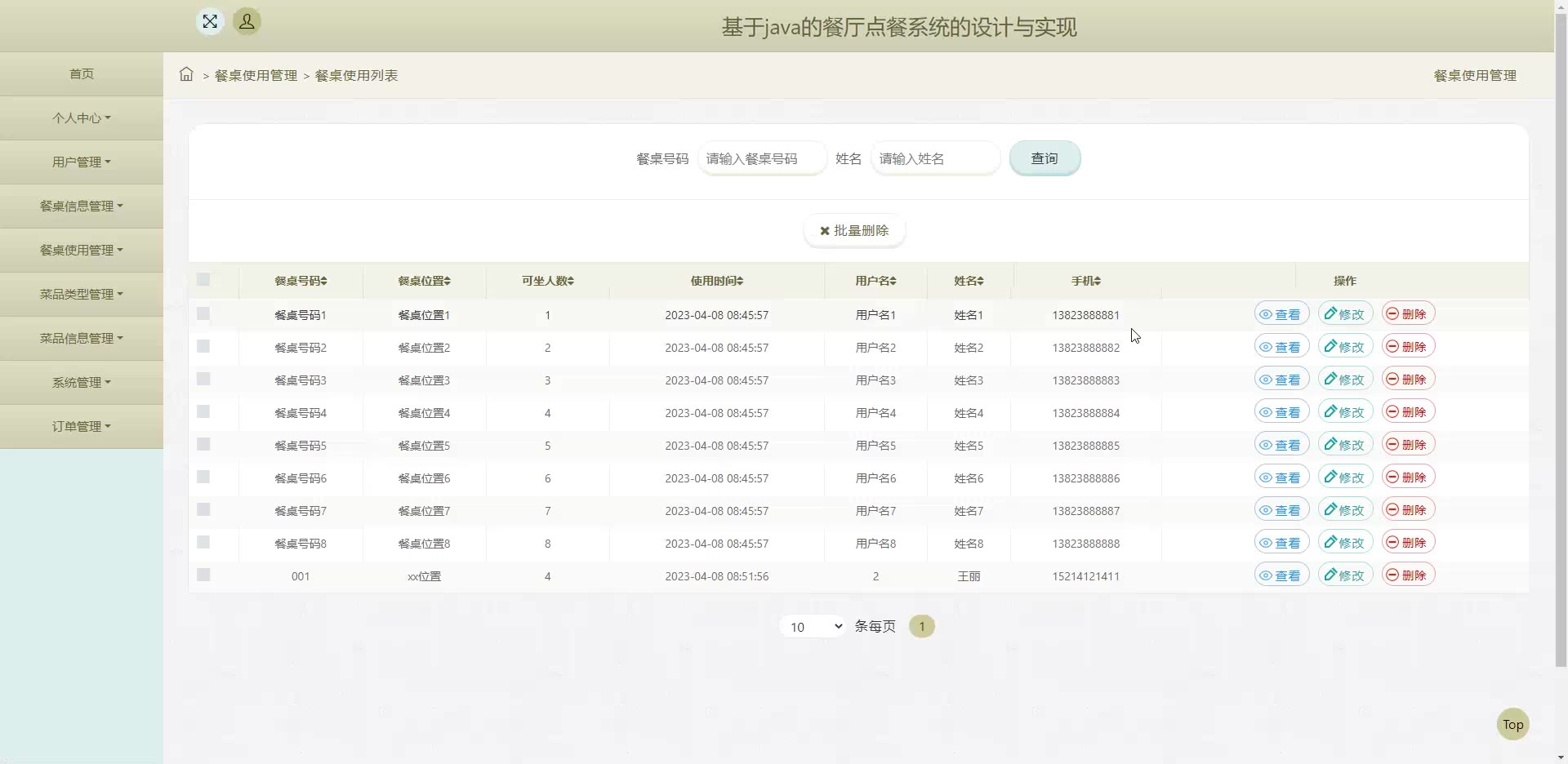This screenshot has width=1568, height=764.
Task: Open the rows-per-page dropdown showing 10
Action: (x=813, y=626)
